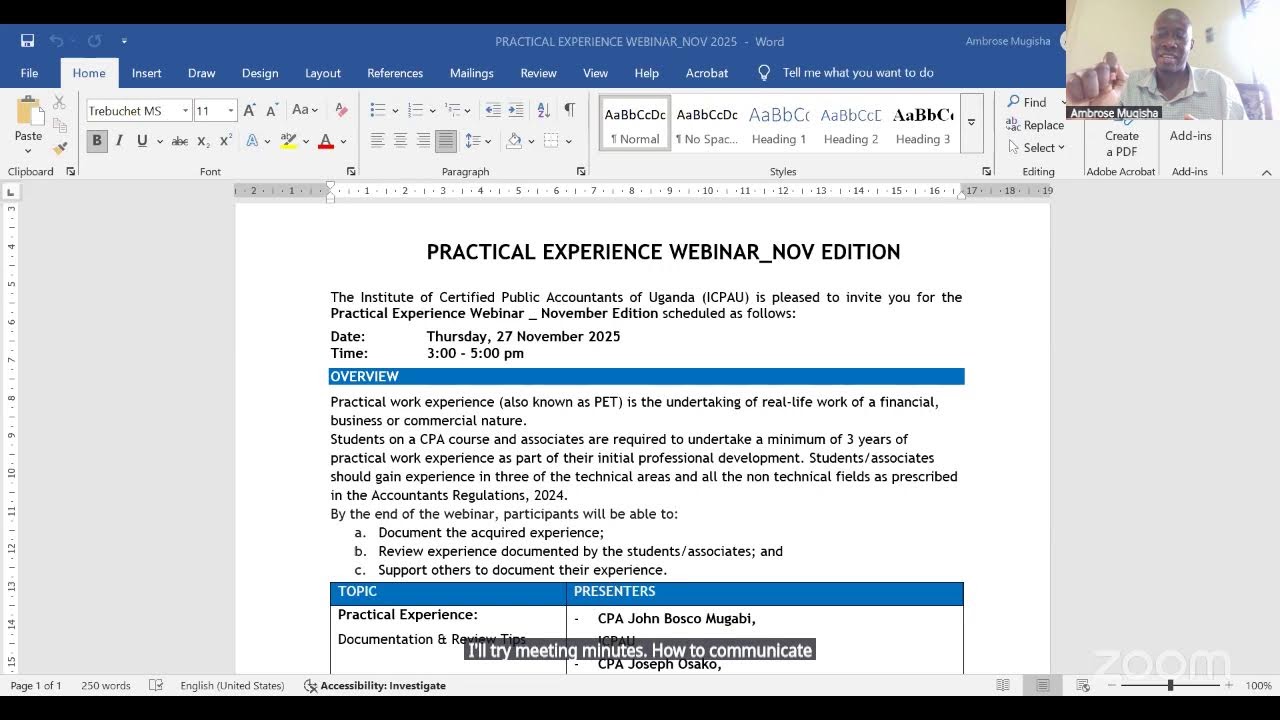1280x720 pixels.
Task: Open the font name dropdown Trebuchet MS
Action: click(185, 111)
